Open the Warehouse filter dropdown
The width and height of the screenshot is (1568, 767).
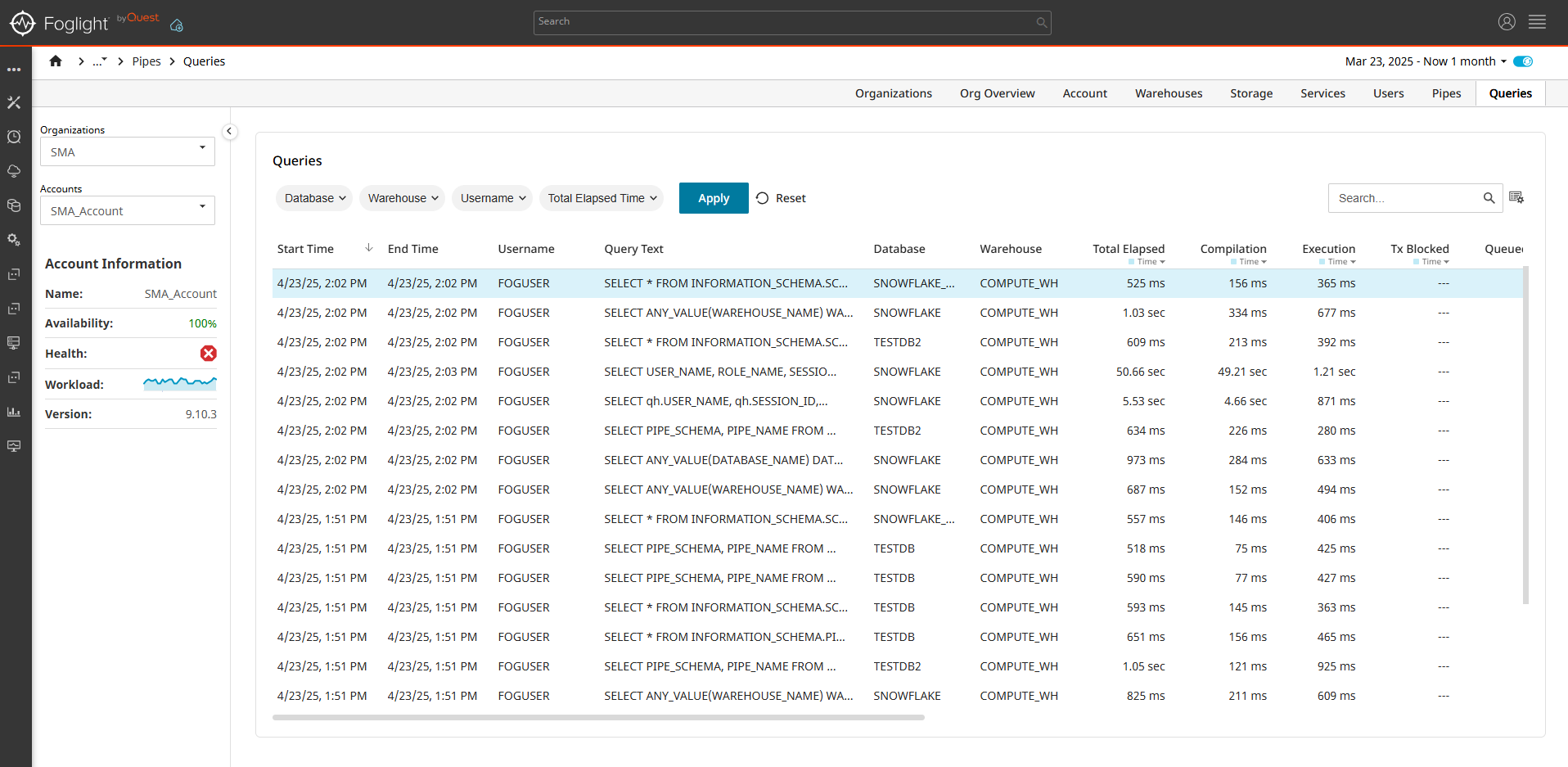point(403,198)
